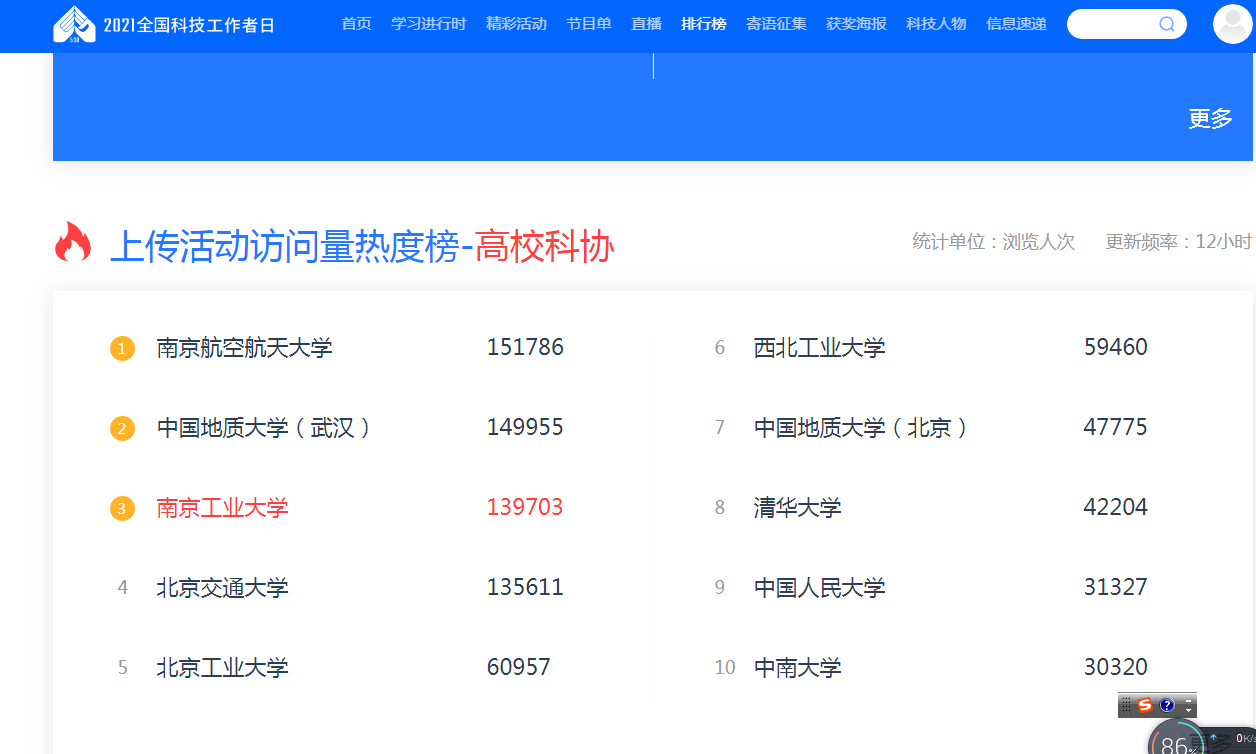Screen dimensions: 1256x754
Task: Click the view count 47775
Action: click(1116, 428)
